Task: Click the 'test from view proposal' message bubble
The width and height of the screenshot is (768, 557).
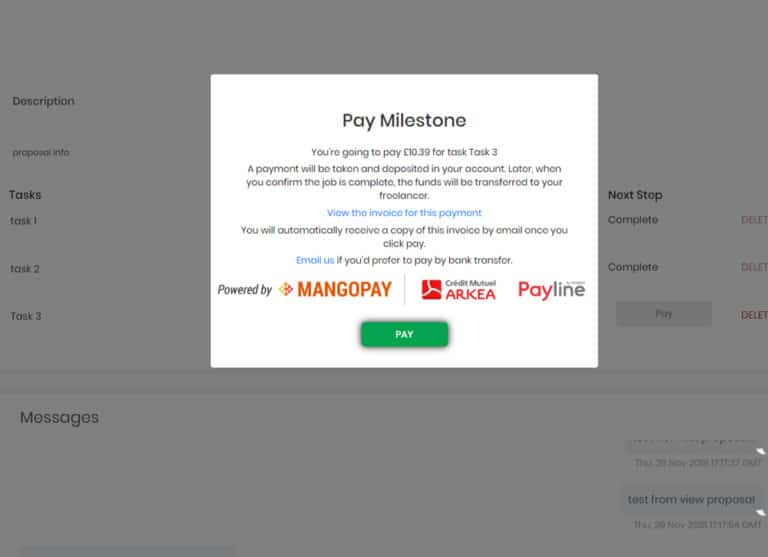Action: 691,499
